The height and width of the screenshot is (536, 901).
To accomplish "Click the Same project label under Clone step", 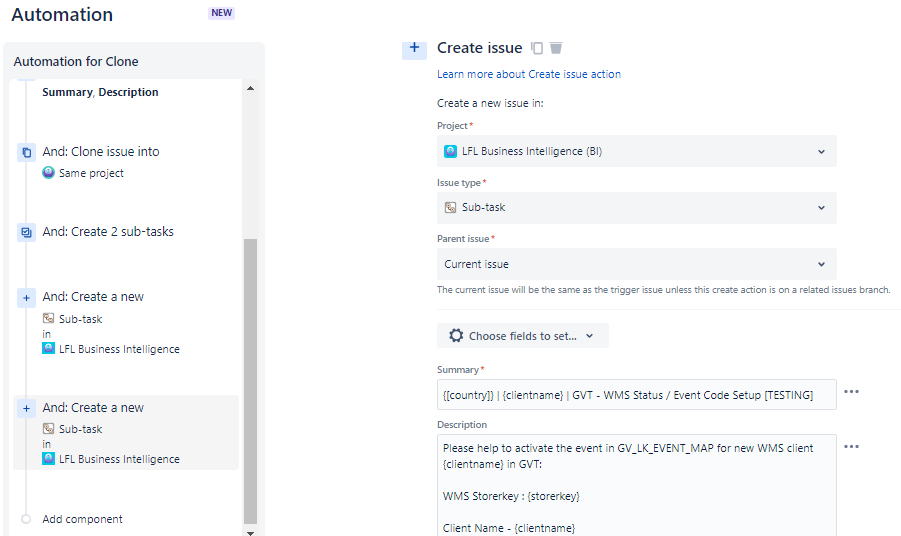I will pyautogui.click(x=91, y=173).
